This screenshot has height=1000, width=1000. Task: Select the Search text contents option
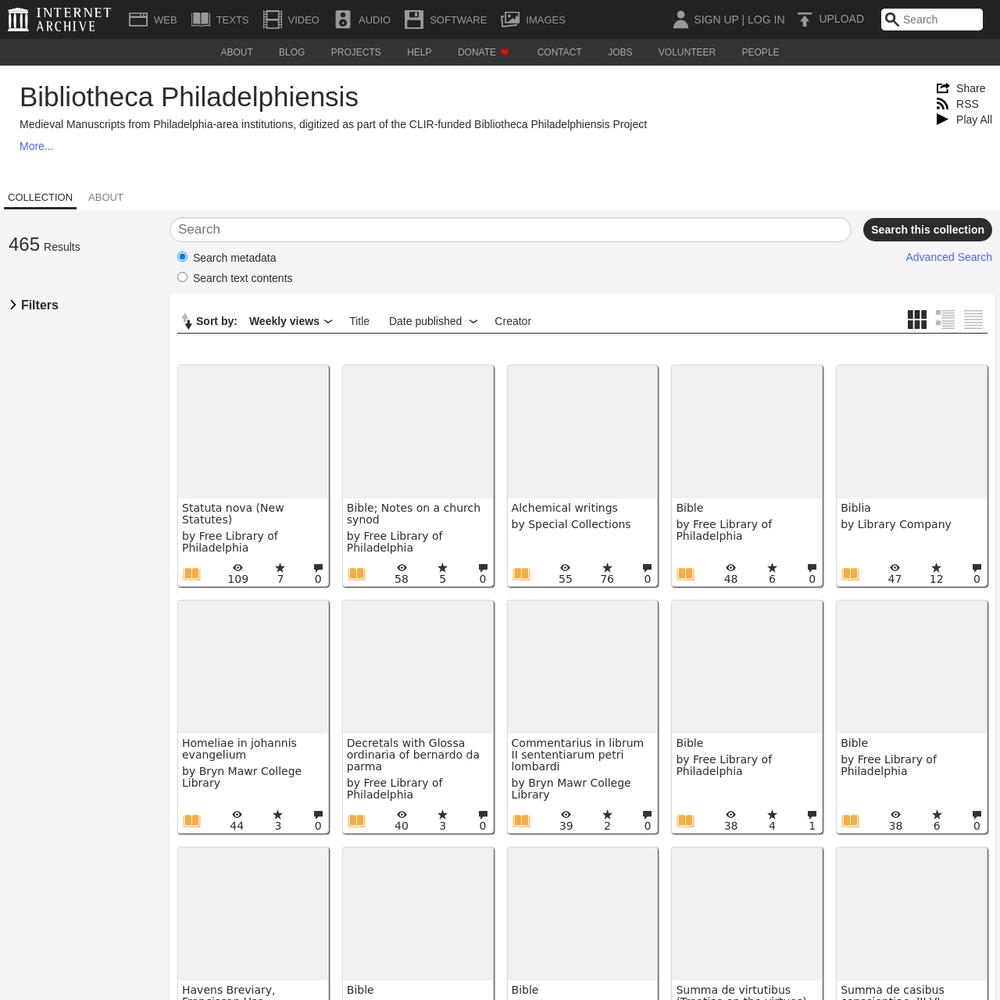coord(182,277)
